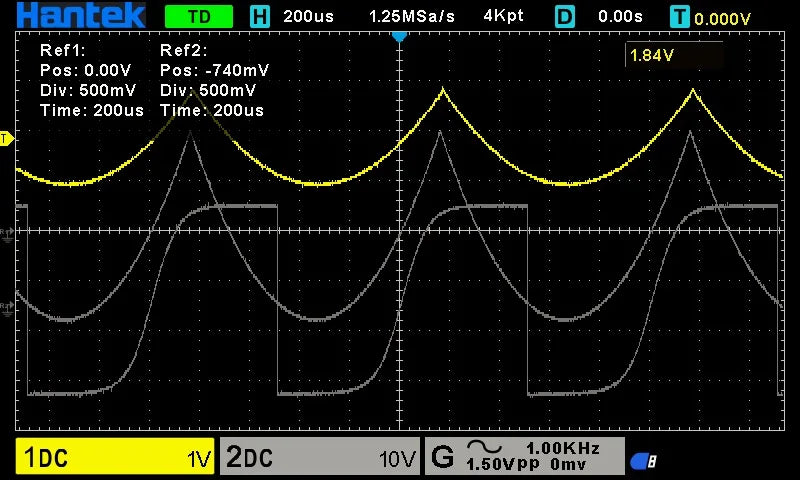Select the cyan D delay icon

click(565, 17)
